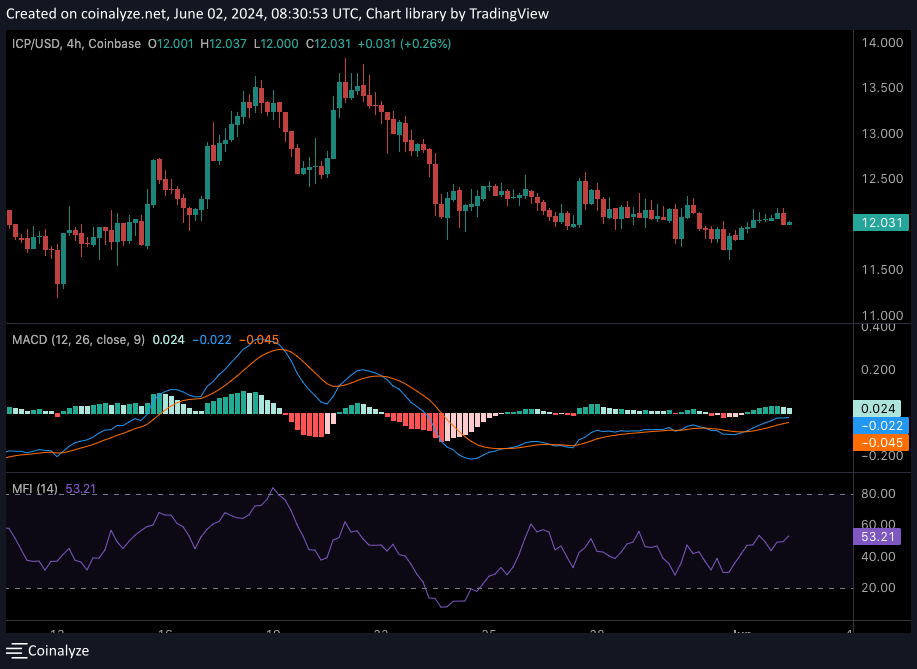Click the 16 date on time axis

(x=165, y=633)
